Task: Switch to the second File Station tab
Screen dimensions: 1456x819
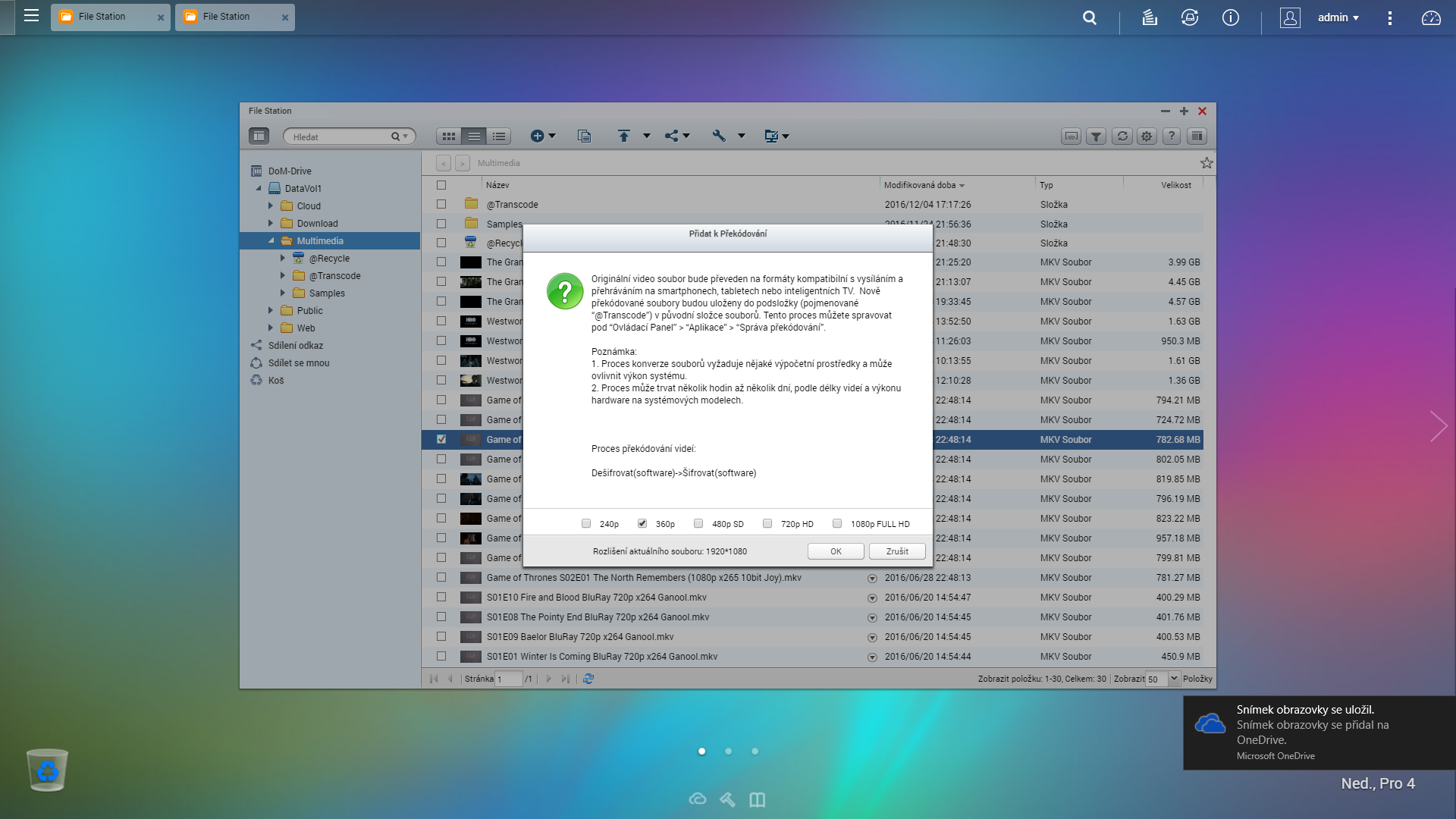Action: click(227, 17)
